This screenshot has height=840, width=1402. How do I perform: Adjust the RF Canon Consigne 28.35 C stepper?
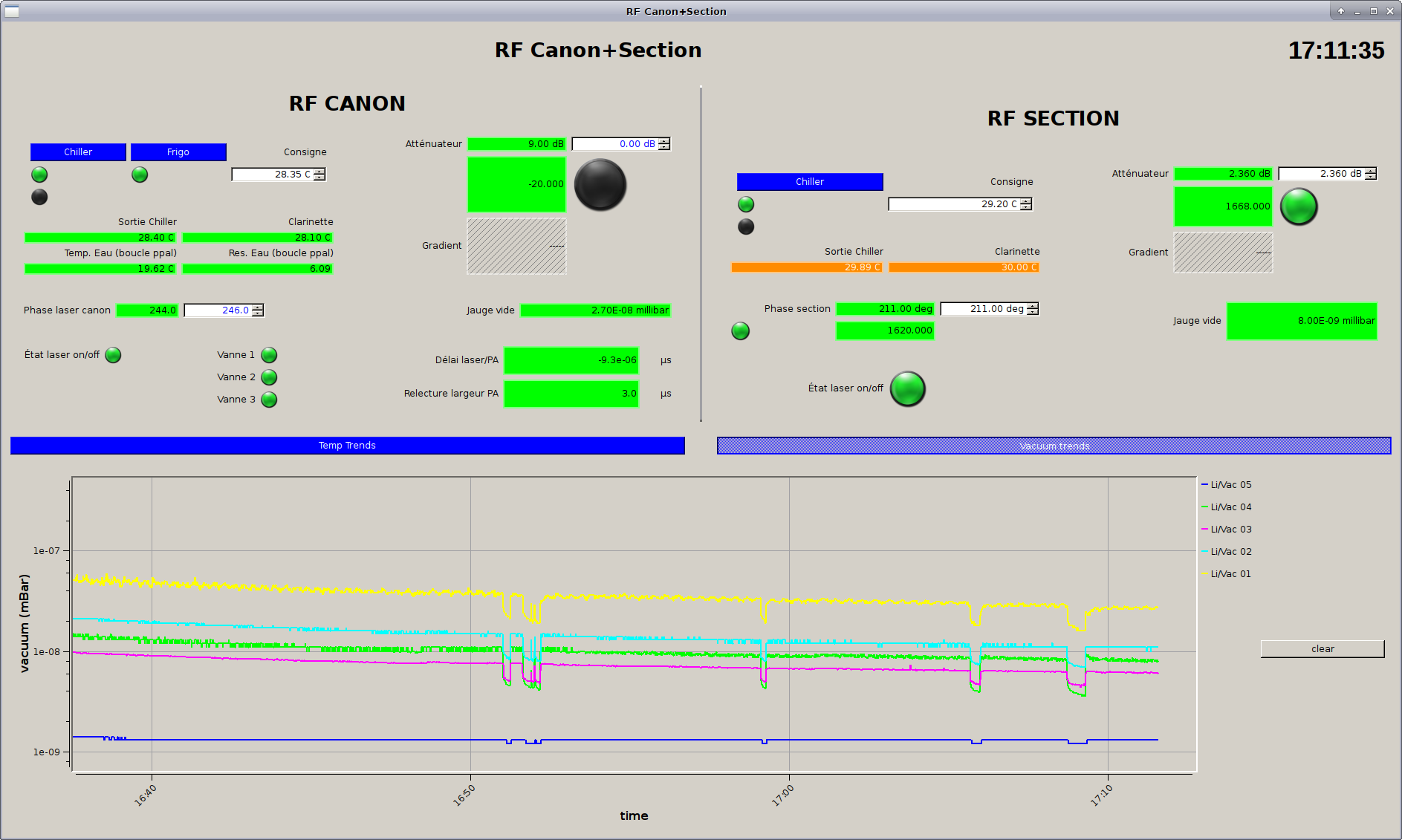coord(319,175)
